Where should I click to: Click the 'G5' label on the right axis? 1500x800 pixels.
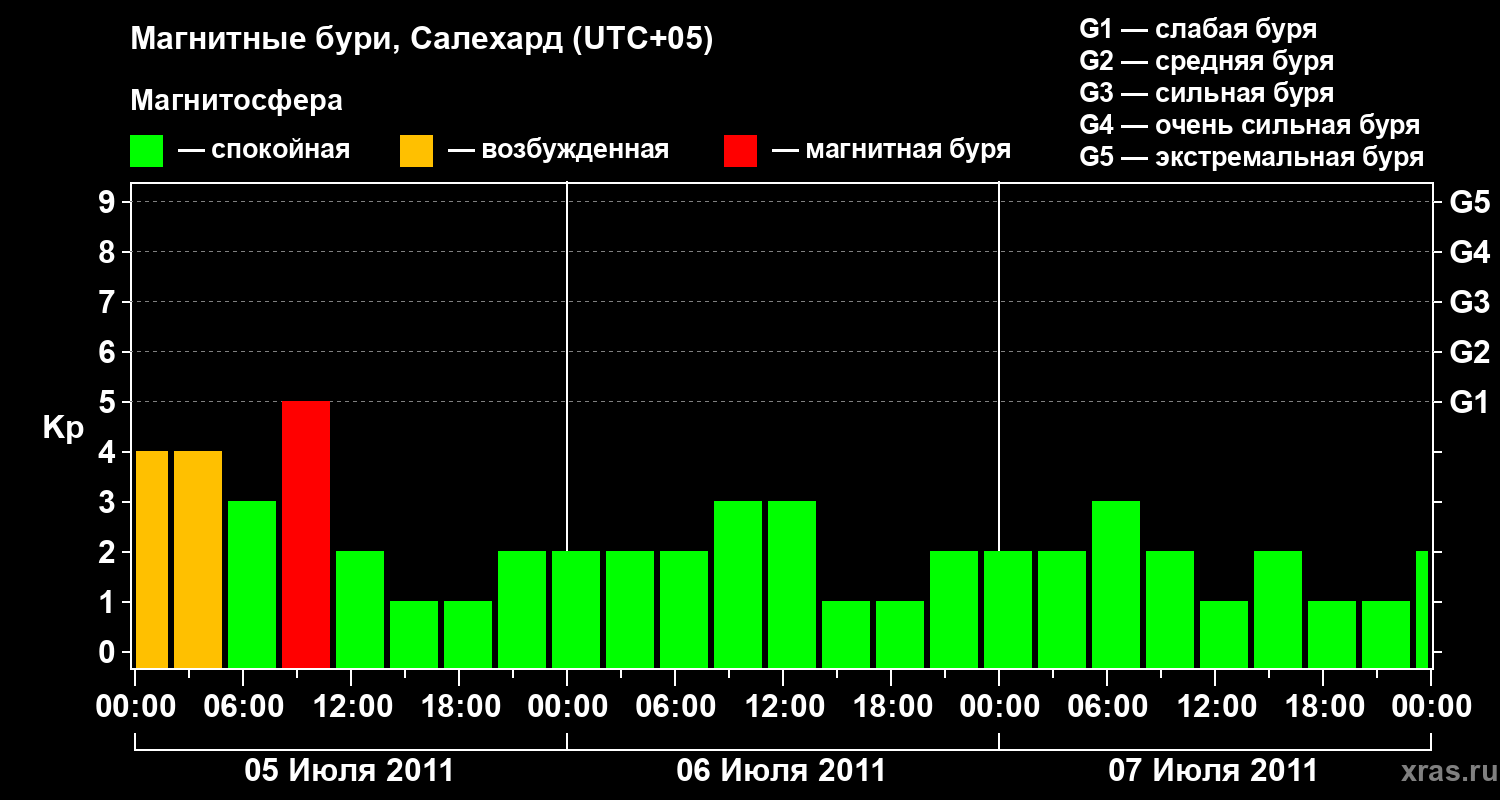(1470, 202)
